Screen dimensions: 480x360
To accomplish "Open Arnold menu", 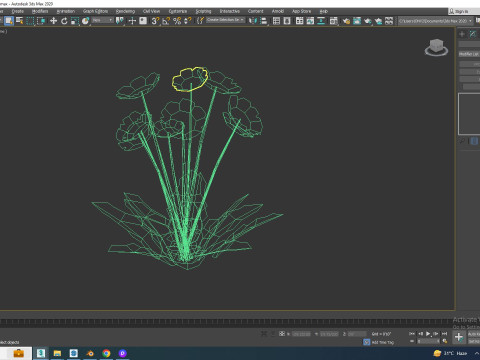I will [278, 11].
